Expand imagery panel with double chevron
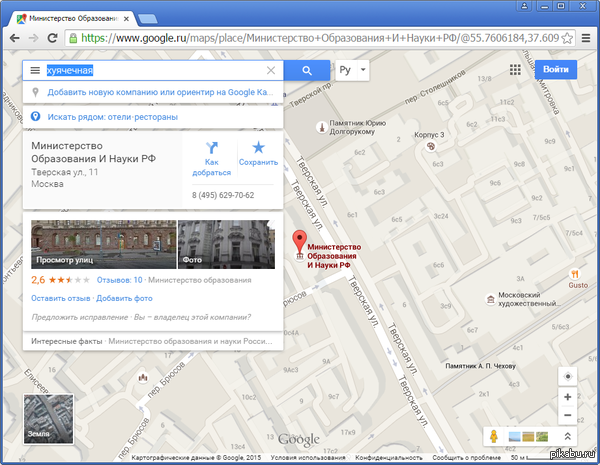The image size is (600, 465). click(567, 436)
